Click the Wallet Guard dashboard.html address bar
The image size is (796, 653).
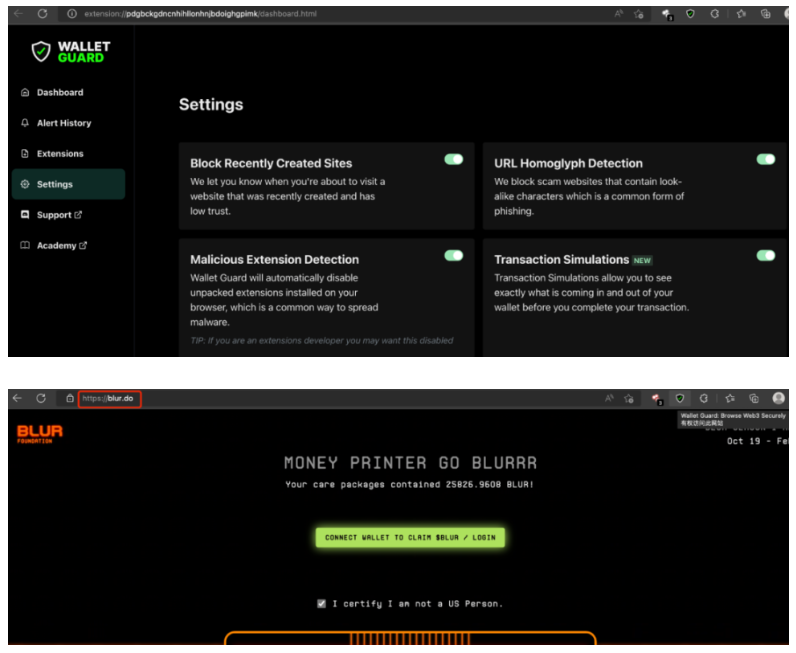pyautogui.click(x=201, y=14)
